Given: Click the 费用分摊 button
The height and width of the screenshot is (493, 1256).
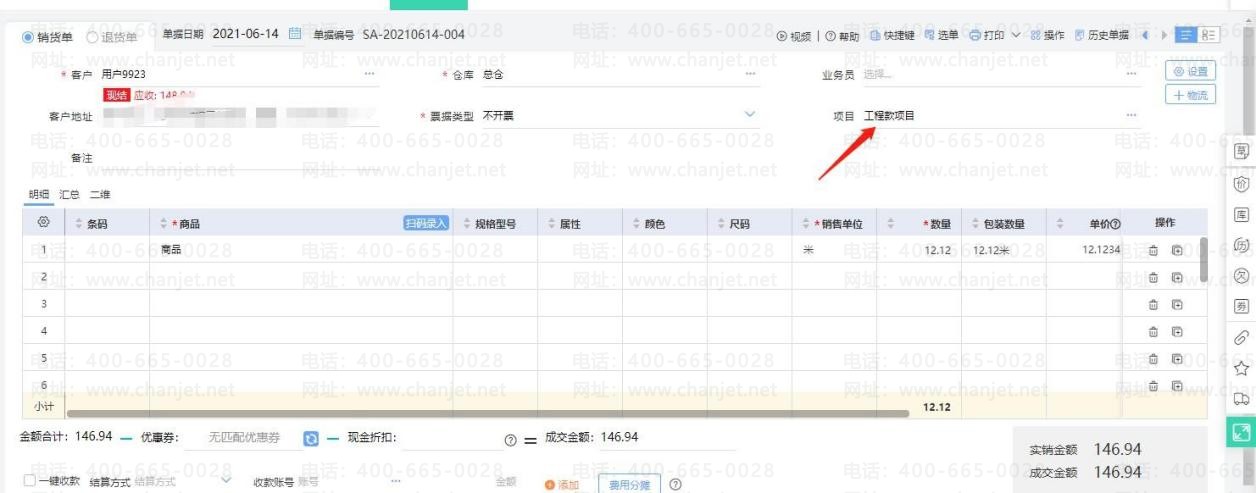Looking at the screenshot, I should click(630, 484).
